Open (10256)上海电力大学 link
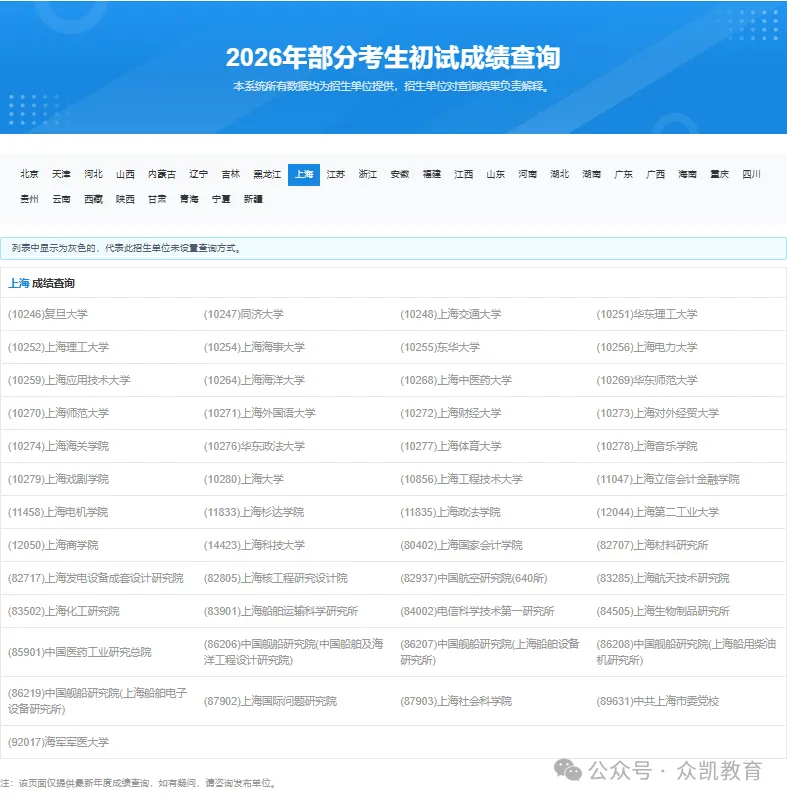 pos(647,347)
